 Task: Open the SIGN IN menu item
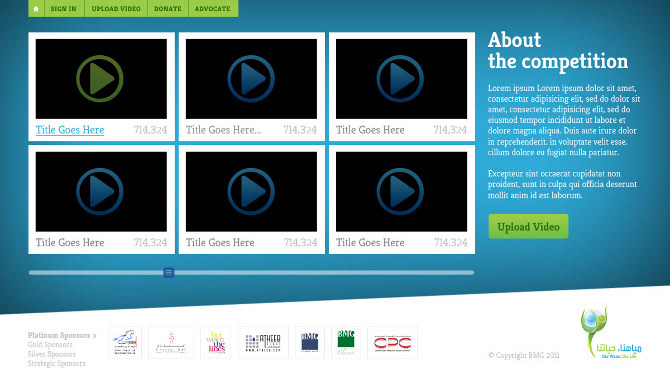click(64, 9)
